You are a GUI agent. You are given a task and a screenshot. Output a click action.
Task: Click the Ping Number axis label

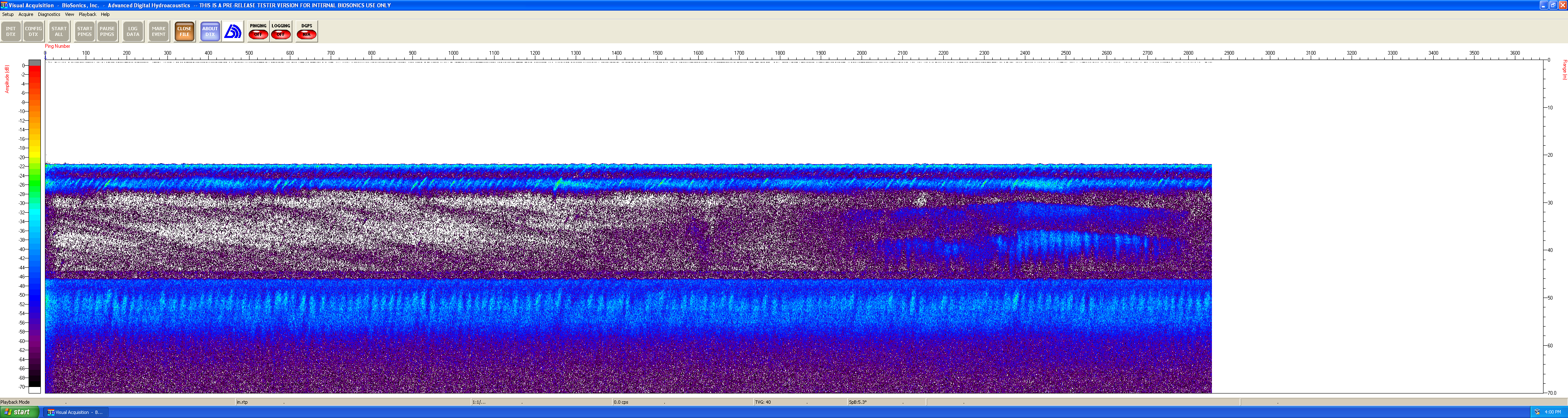[58, 46]
